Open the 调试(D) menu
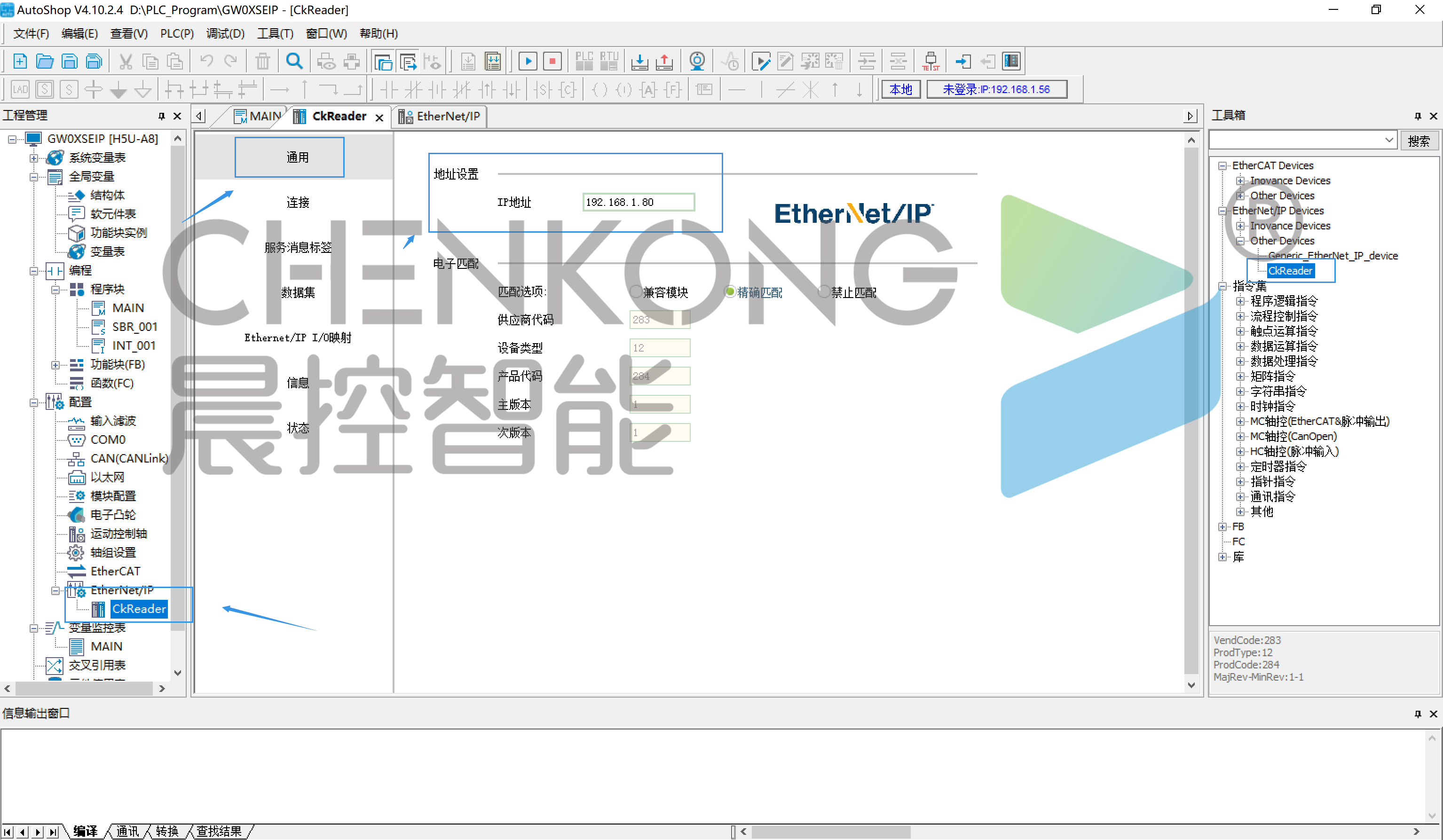 point(225,34)
